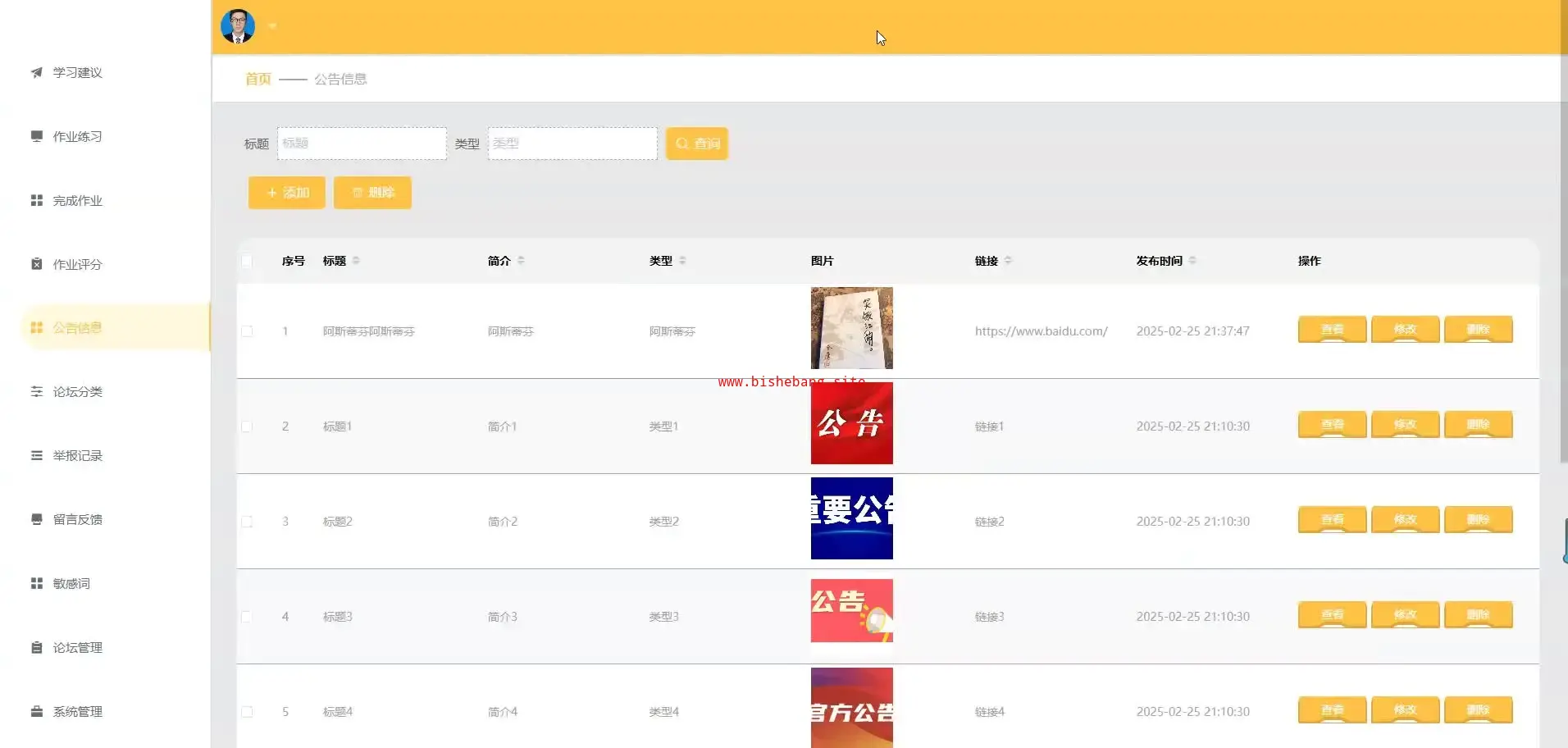Check the checkbox for row 1
Screen dimensions: 1568x748
(x=247, y=331)
